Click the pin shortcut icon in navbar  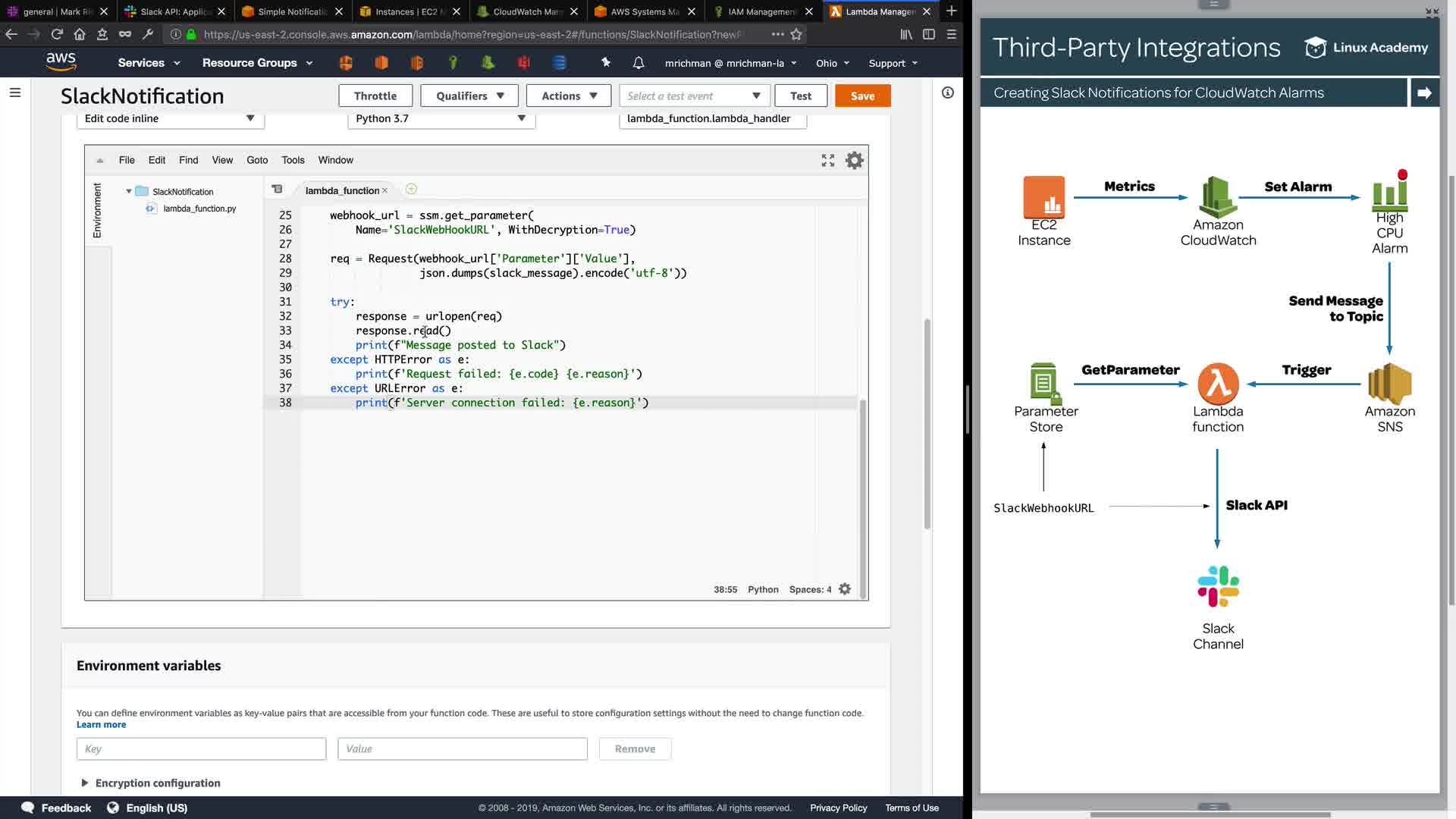[605, 63]
